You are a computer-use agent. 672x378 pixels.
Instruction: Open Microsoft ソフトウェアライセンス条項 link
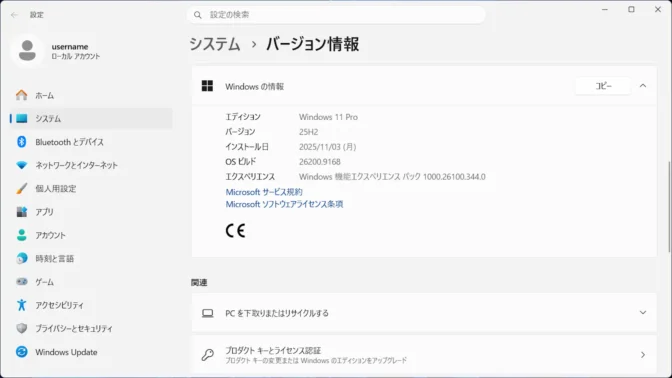pyautogui.click(x=284, y=204)
